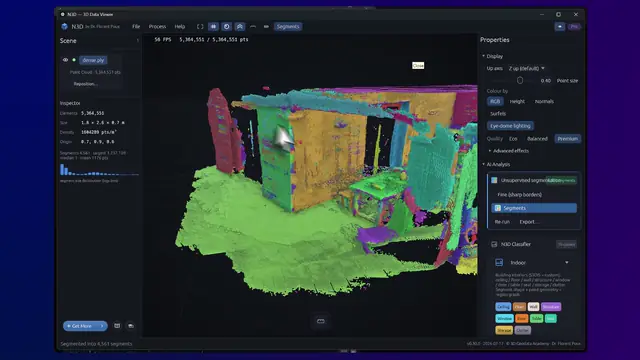Click the Wall class swatch

[x=533, y=307]
